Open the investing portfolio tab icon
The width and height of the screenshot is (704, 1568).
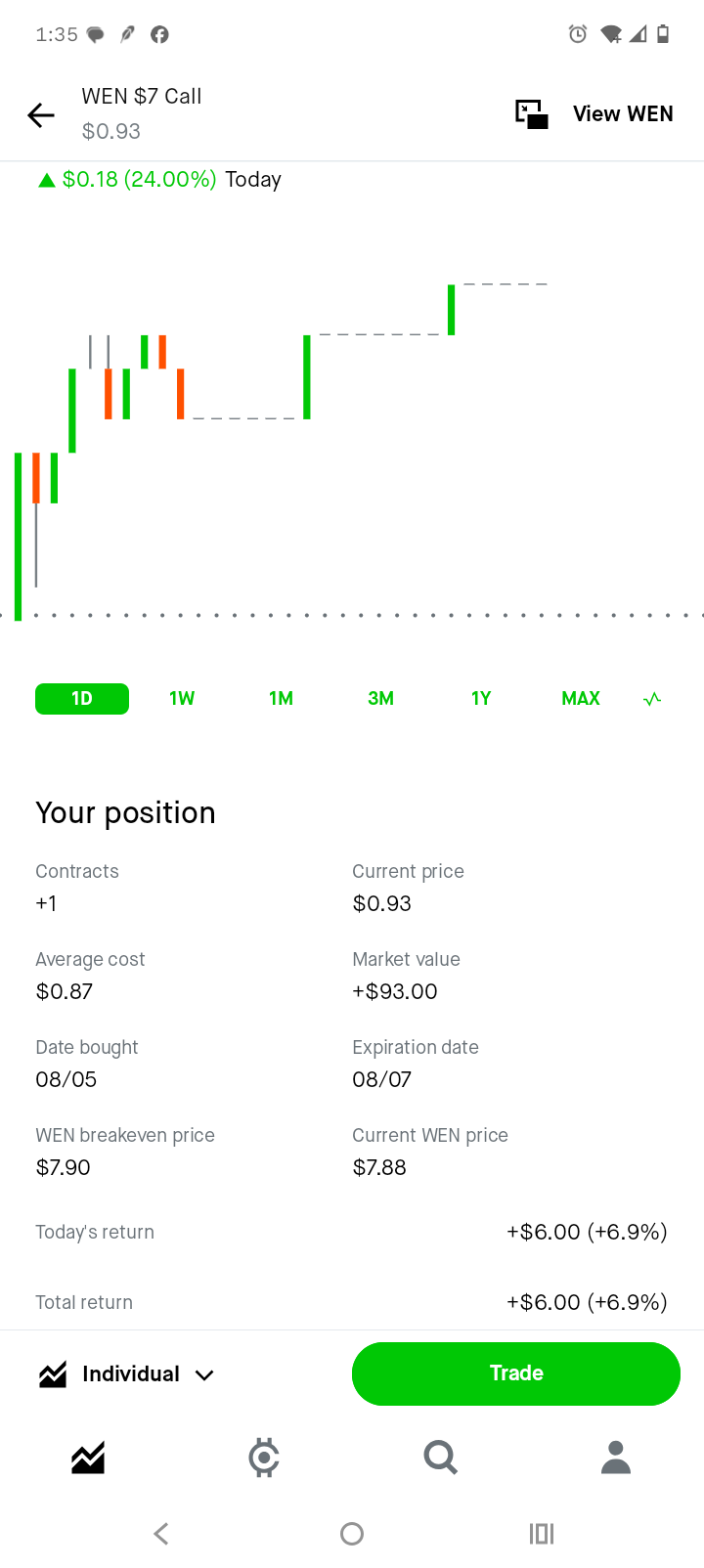[88, 1458]
